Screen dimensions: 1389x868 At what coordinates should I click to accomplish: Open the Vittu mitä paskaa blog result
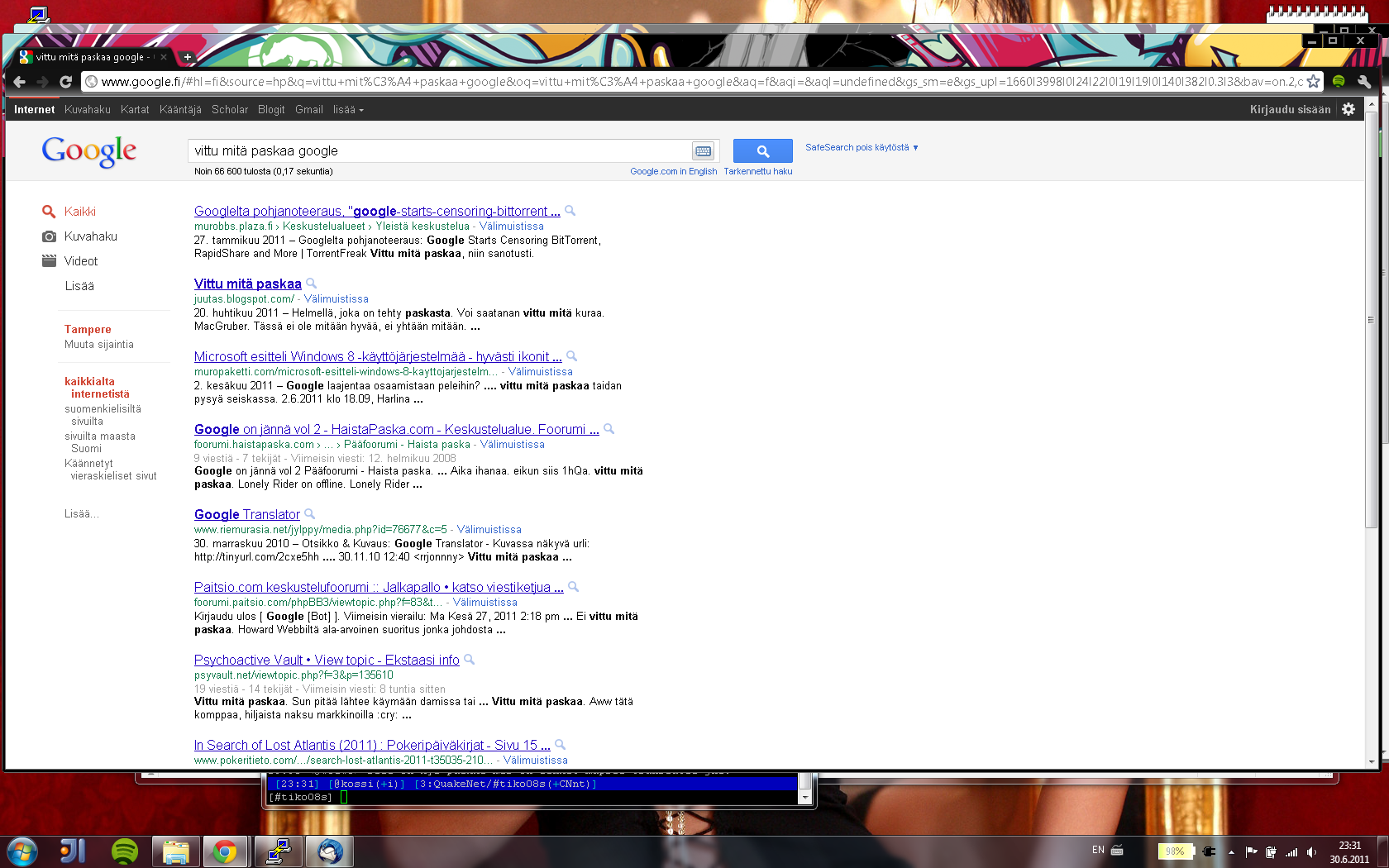[x=247, y=284]
